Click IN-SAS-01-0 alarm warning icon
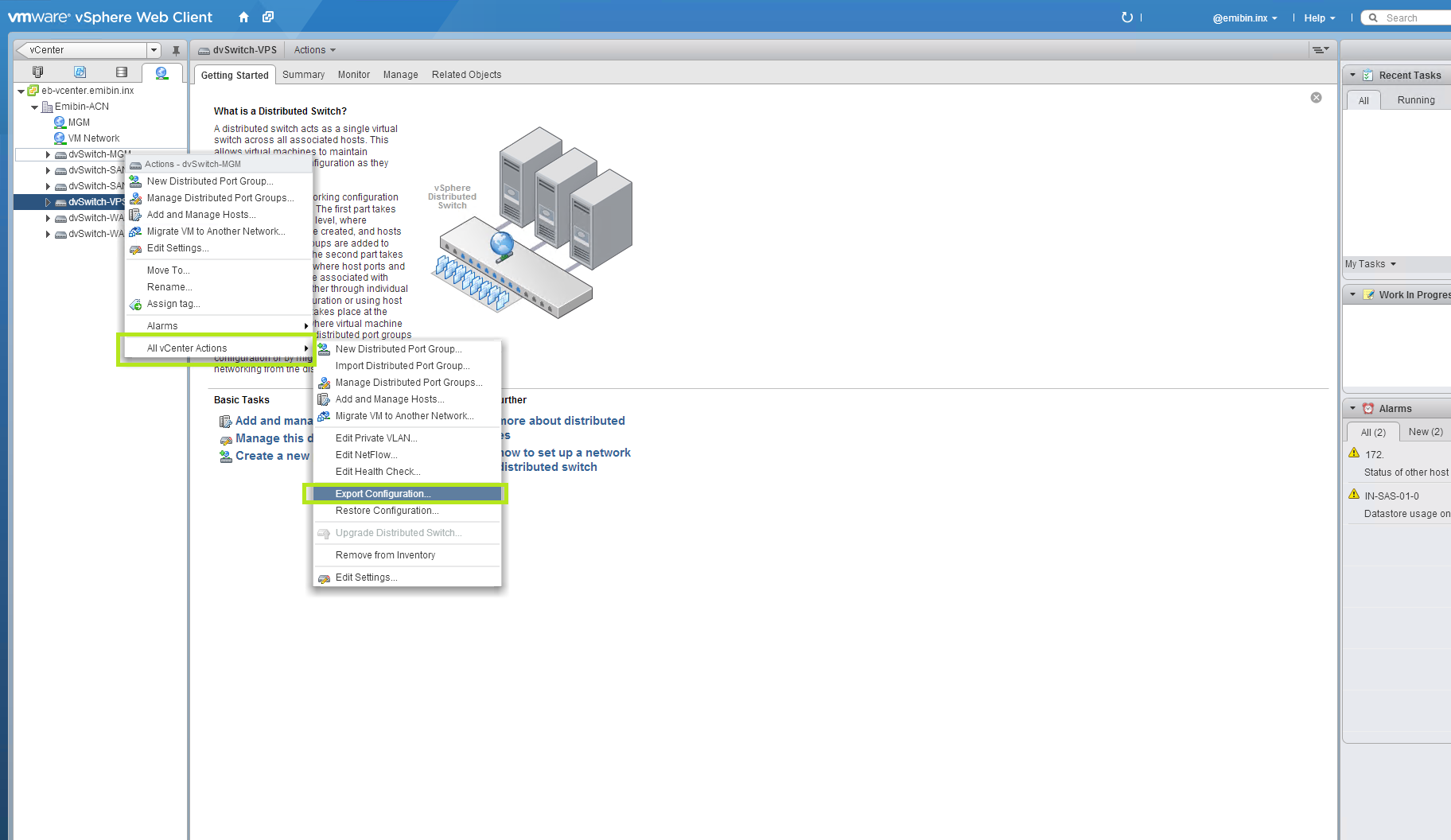 pos(1354,494)
